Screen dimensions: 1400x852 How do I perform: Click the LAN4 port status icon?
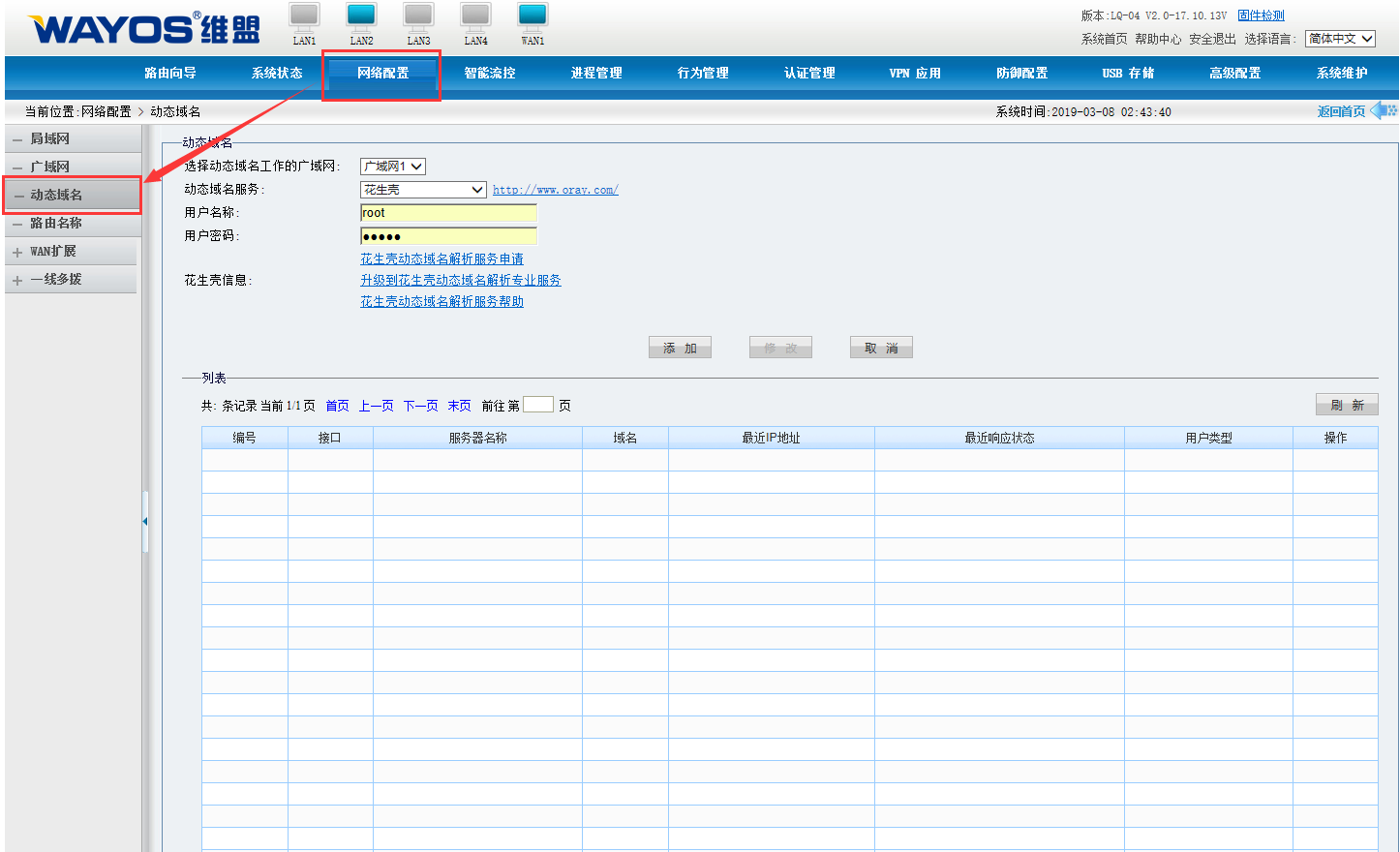pyautogui.click(x=475, y=16)
